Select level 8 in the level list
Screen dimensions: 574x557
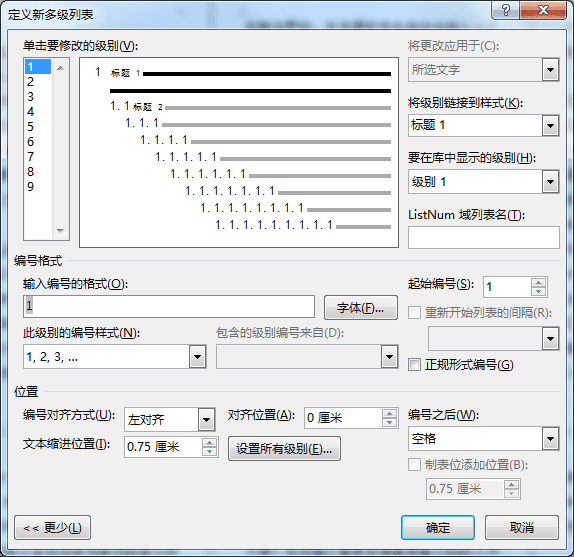pyautogui.click(x=38, y=172)
